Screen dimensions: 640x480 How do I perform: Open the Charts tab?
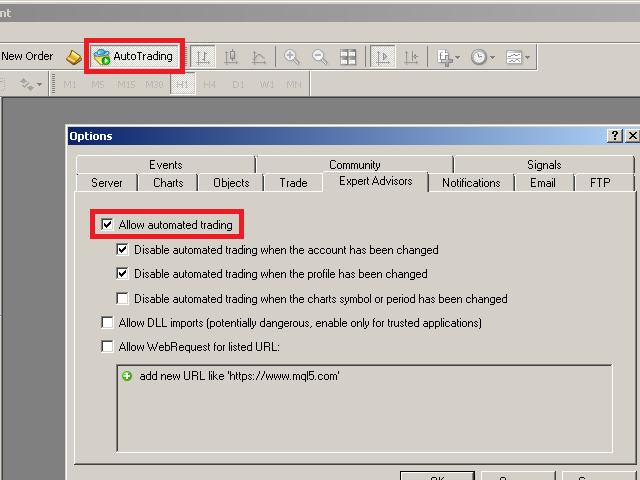pos(168,182)
